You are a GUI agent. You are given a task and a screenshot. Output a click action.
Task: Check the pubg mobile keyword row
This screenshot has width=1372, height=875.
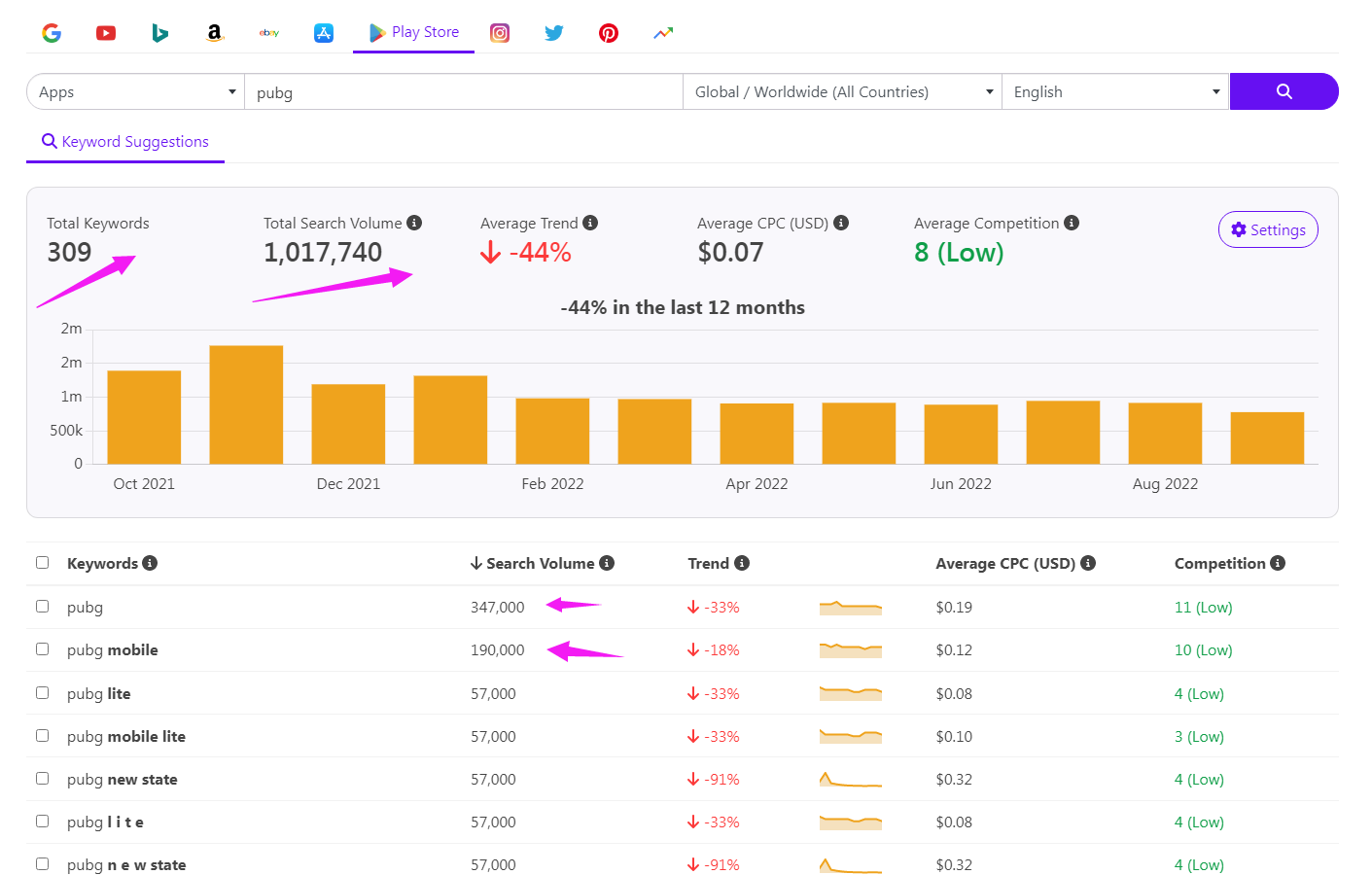pos(42,649)
